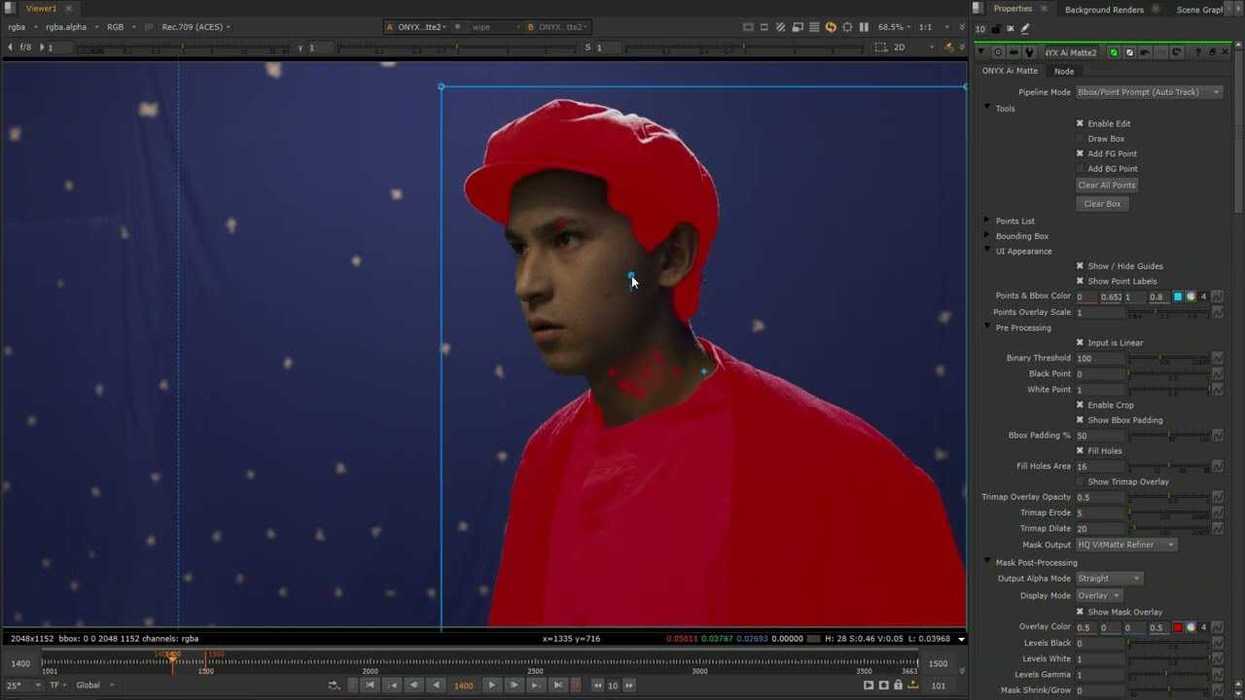1245x700 pixels.
Task: Click the diagonal stripes icon in the viewer toolbar
Action: [781, 27]
